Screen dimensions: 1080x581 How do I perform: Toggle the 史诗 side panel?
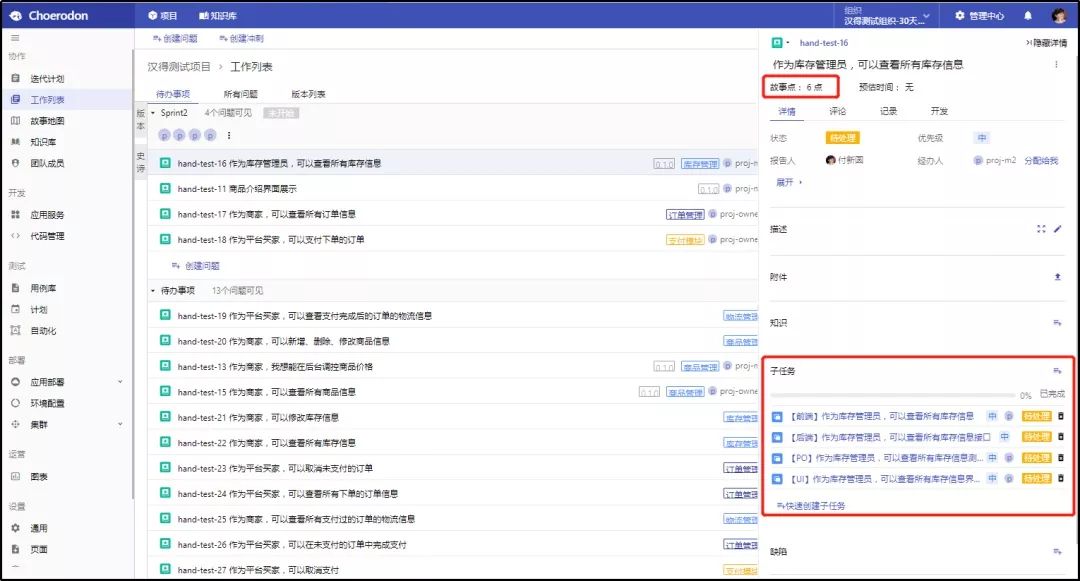pyautogui.click(x=140, y=162)
